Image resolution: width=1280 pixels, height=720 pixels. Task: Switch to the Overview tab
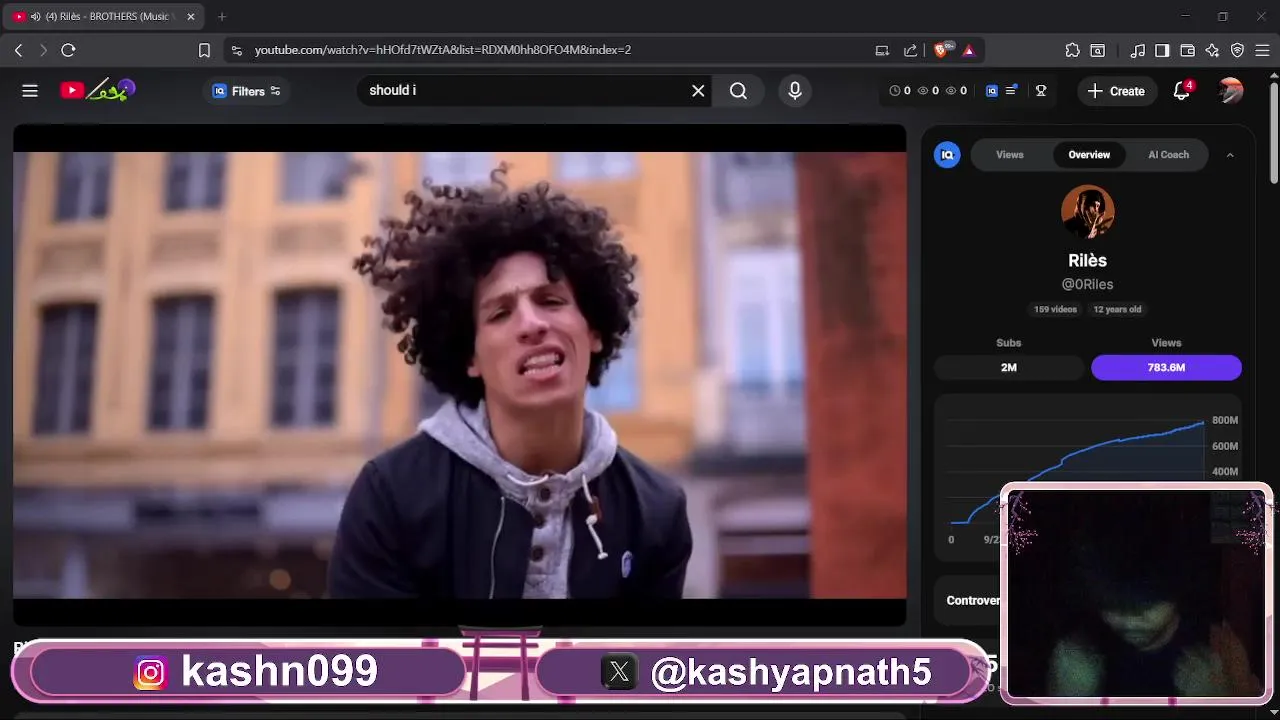tap(1089, 155)
